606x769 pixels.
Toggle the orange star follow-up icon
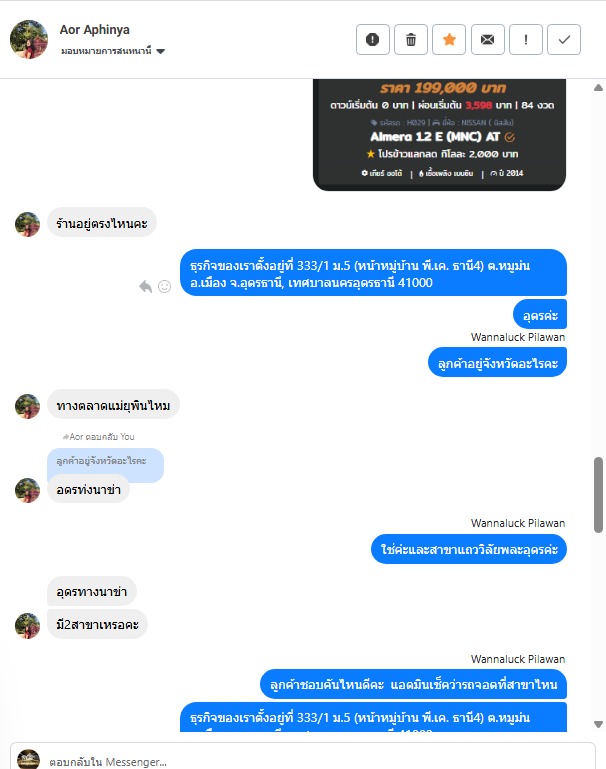(x=449, y=39)
